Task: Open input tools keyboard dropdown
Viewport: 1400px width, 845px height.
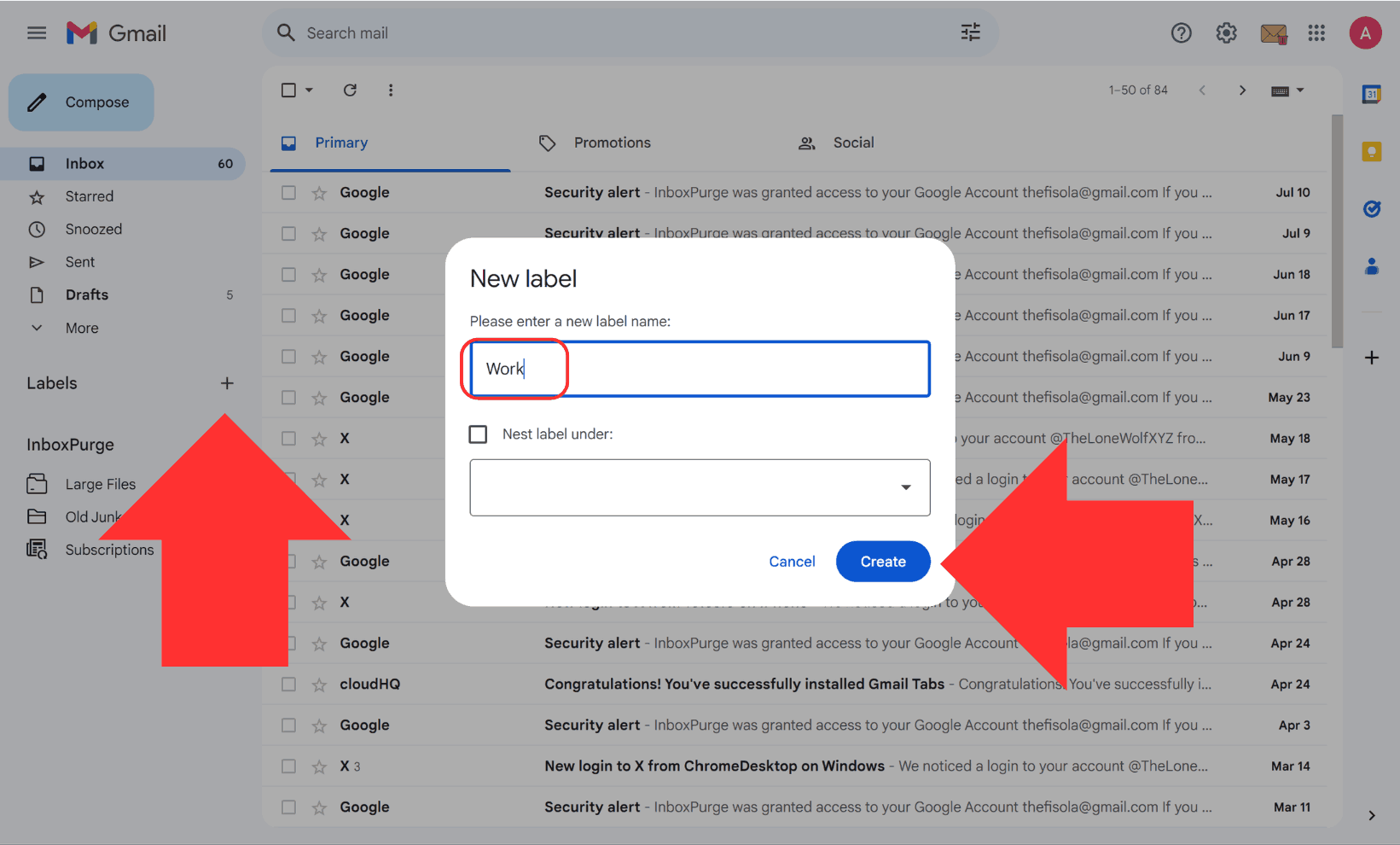Action: point(1287,90)
